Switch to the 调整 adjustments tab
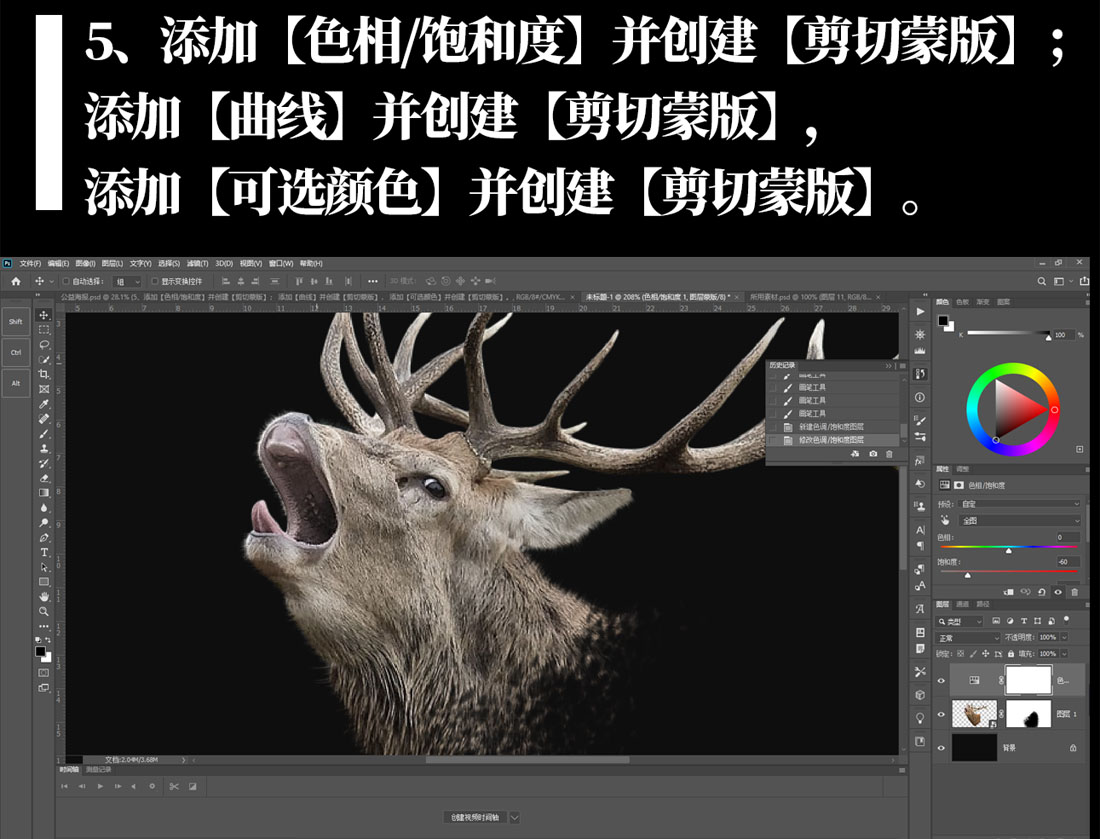This screenshot has width=1100, height=839. point(962,469)
